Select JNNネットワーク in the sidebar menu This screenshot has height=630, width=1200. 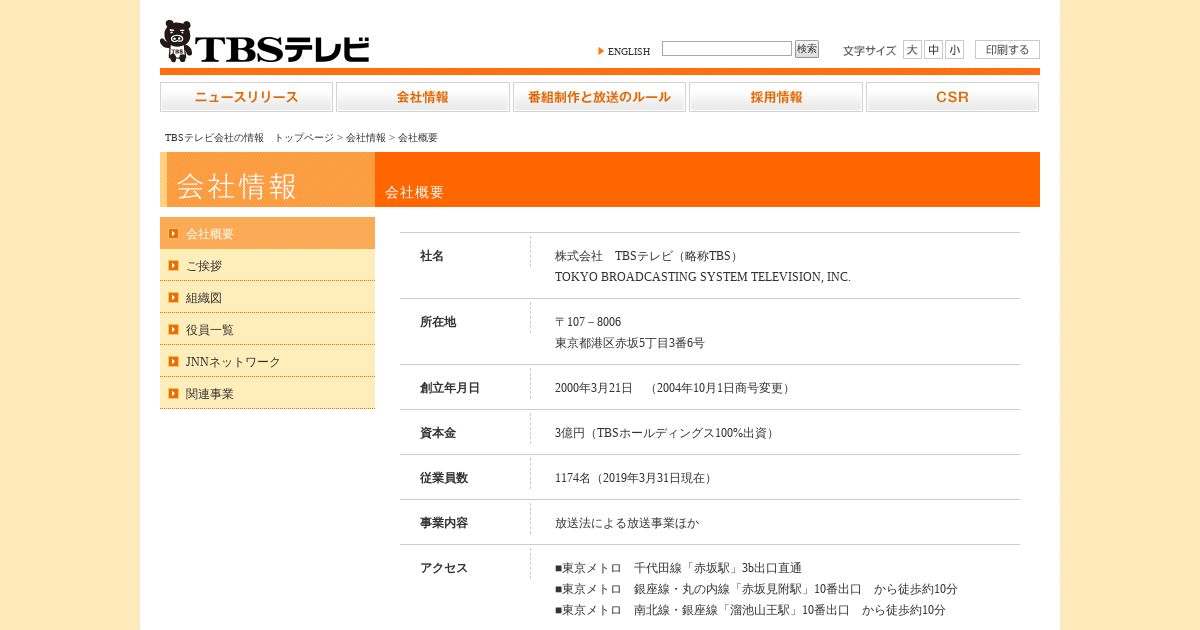[x=267, y=361]
